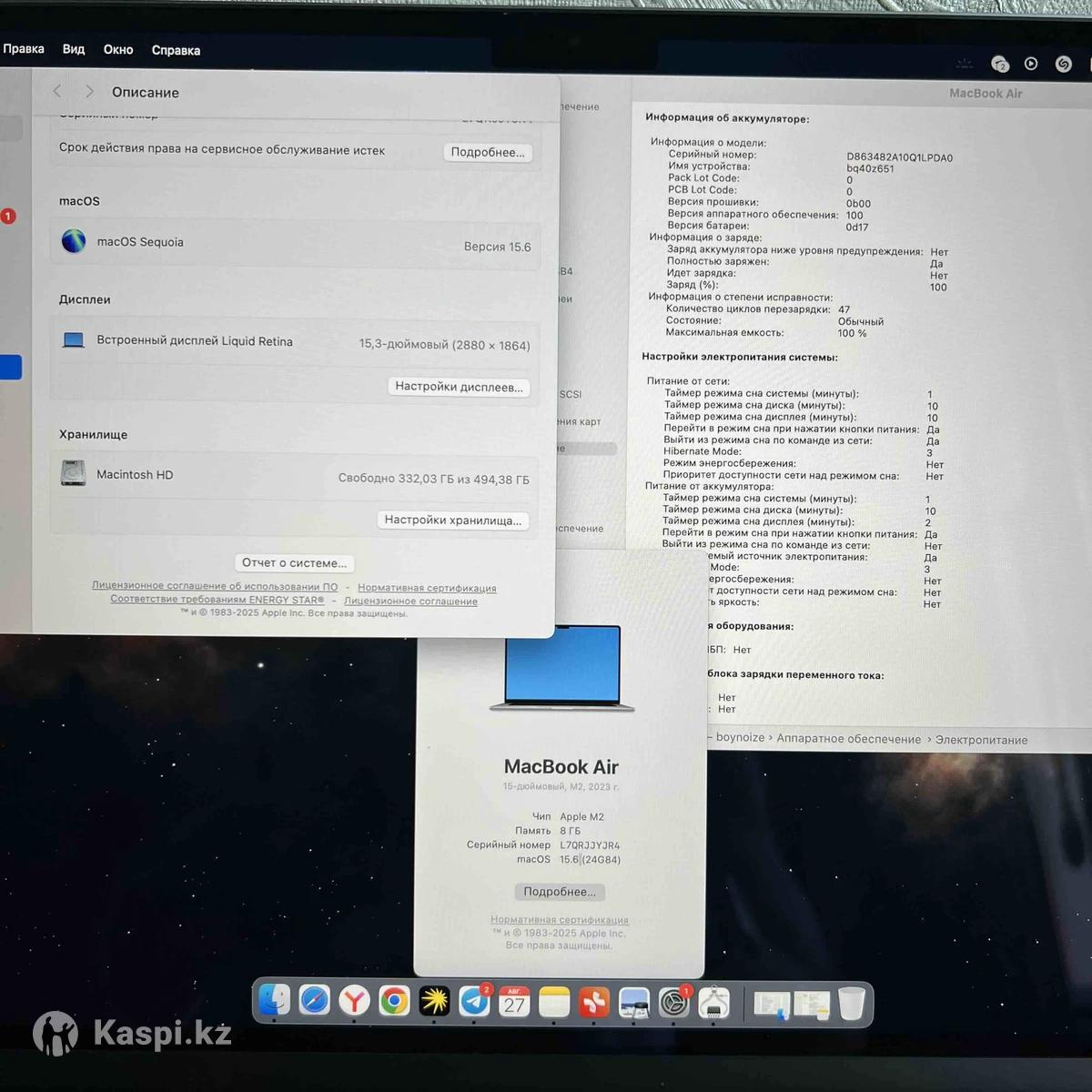Viewport: 1092px width, 1092px height.
Task: Click the Информация об аккумуляторе heading
Action: tap(727, 117)
